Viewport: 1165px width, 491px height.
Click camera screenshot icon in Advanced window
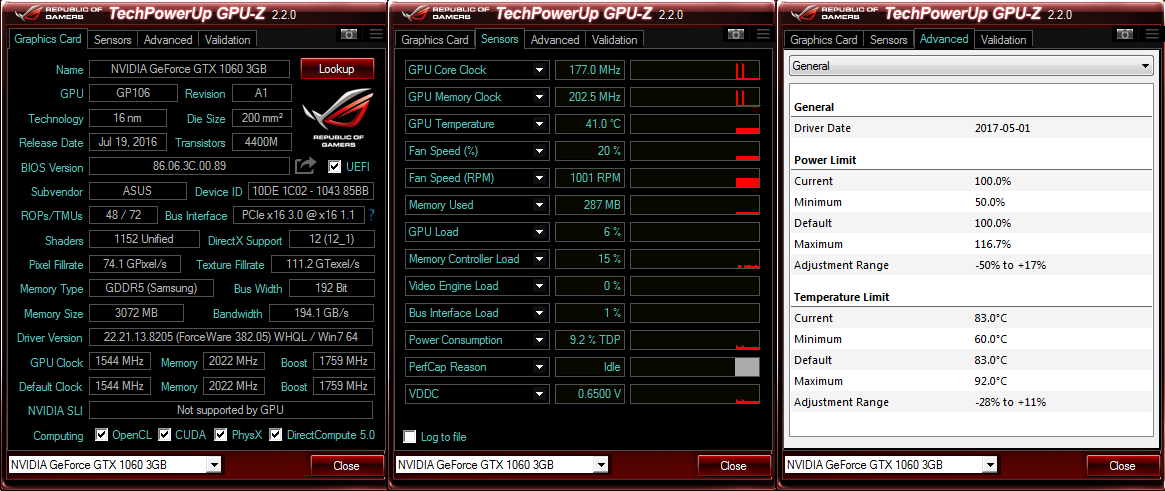pos(1125,34)
